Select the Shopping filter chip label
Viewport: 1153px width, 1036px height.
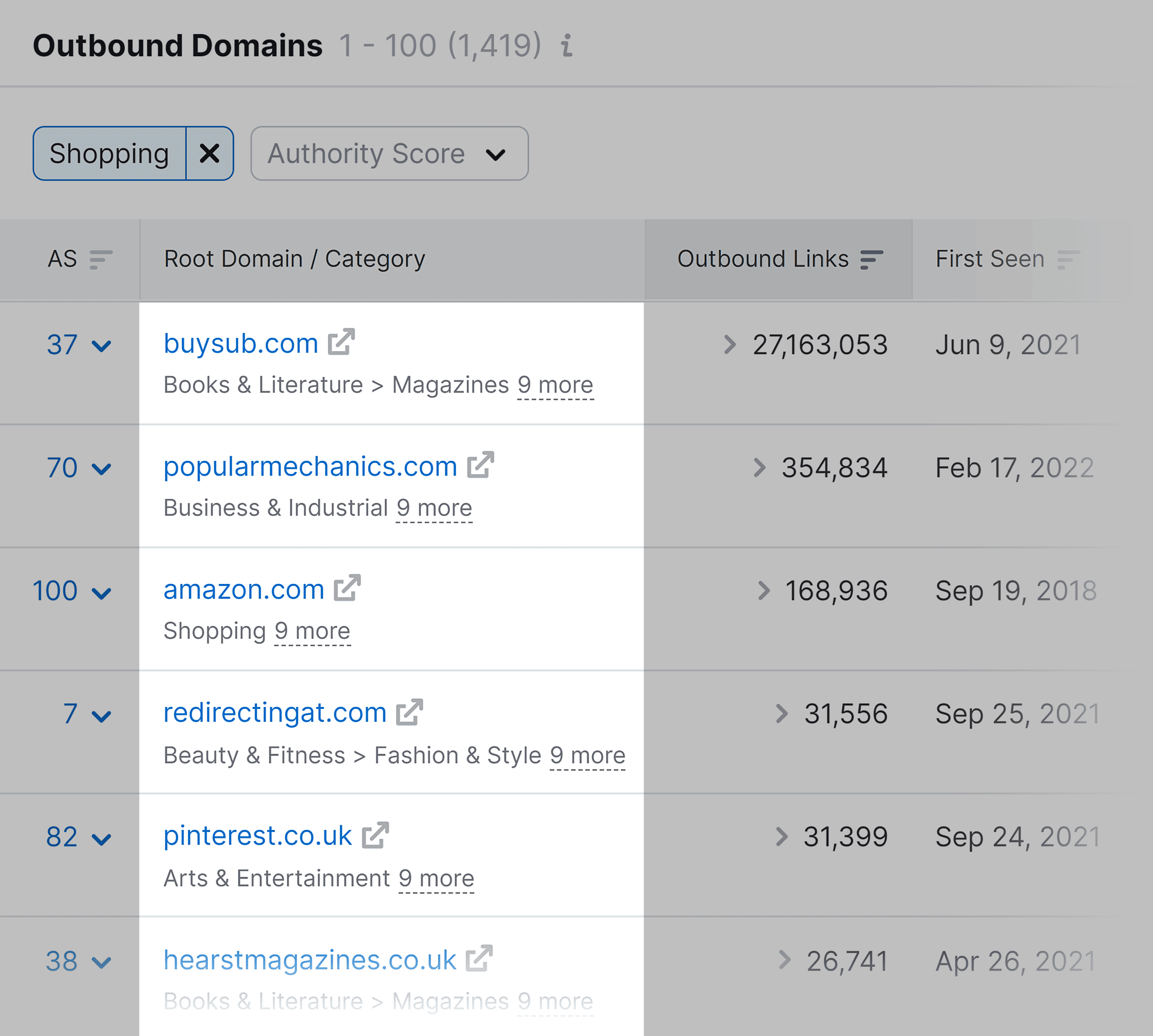point(109,153)
